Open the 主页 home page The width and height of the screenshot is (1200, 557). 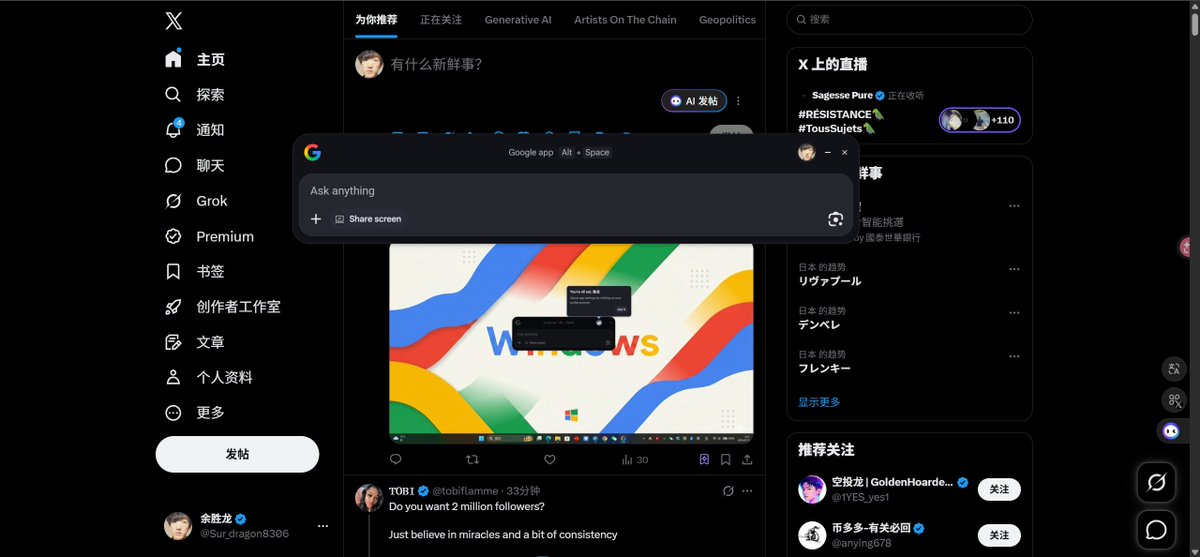196,59
